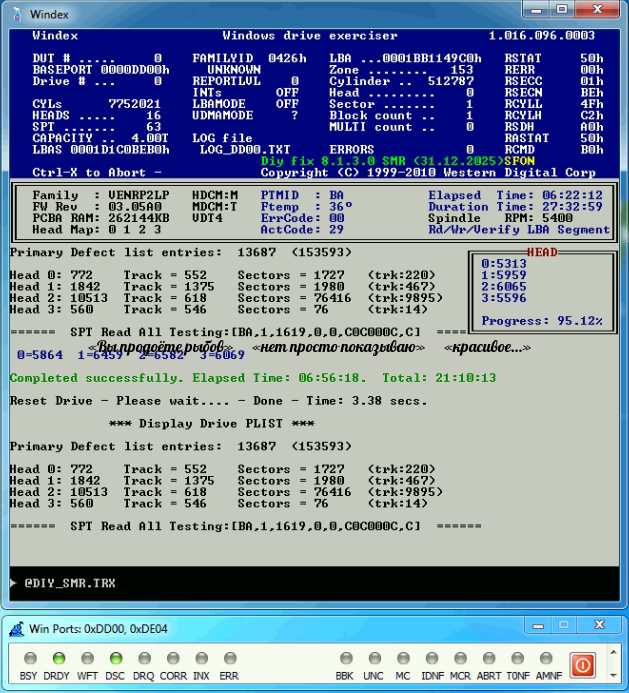Click the MCR error indicator light
Screen dimensions: 629x693
point(460,659)
